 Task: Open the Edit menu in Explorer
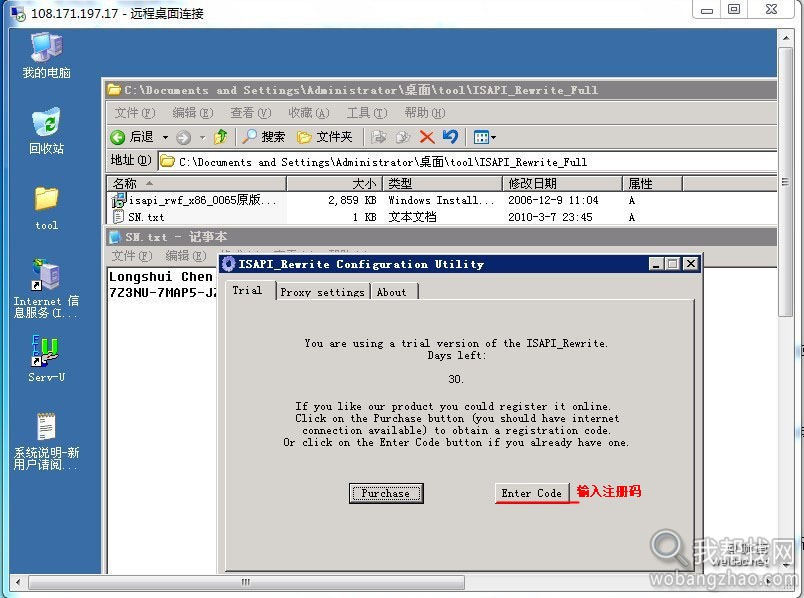[x=192, y=113]
